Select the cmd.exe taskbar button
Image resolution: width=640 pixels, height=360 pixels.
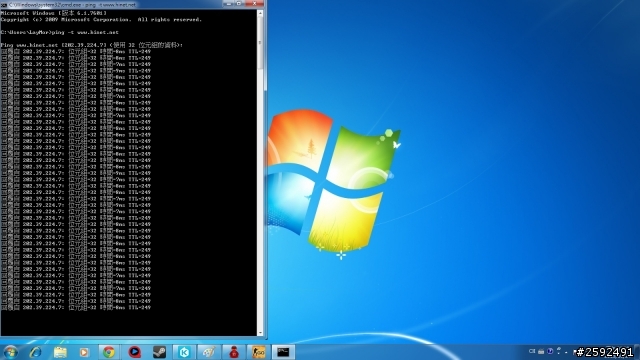[x=283, y=352]
